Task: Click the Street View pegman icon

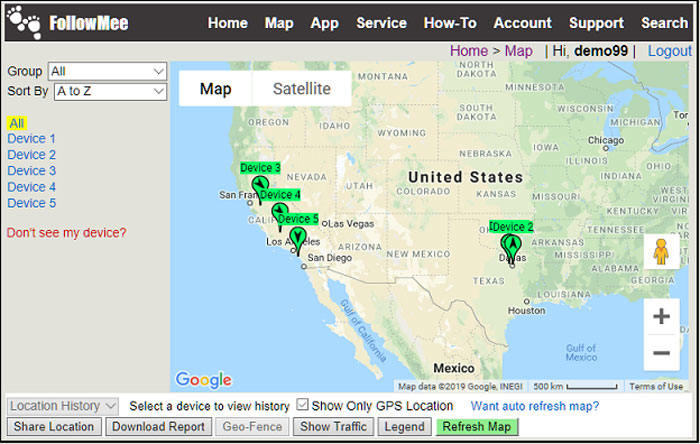Action: pyautogui.click(x=661, y=252)
